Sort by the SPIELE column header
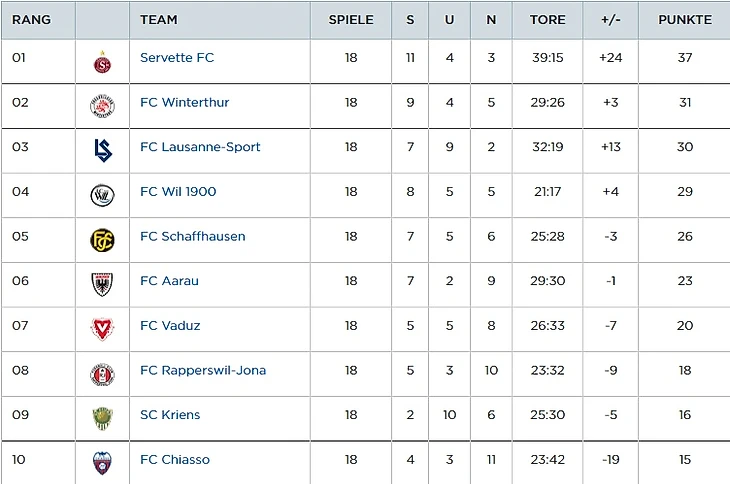The height and width of the screenshot is (484, 730). click(351, 20)
